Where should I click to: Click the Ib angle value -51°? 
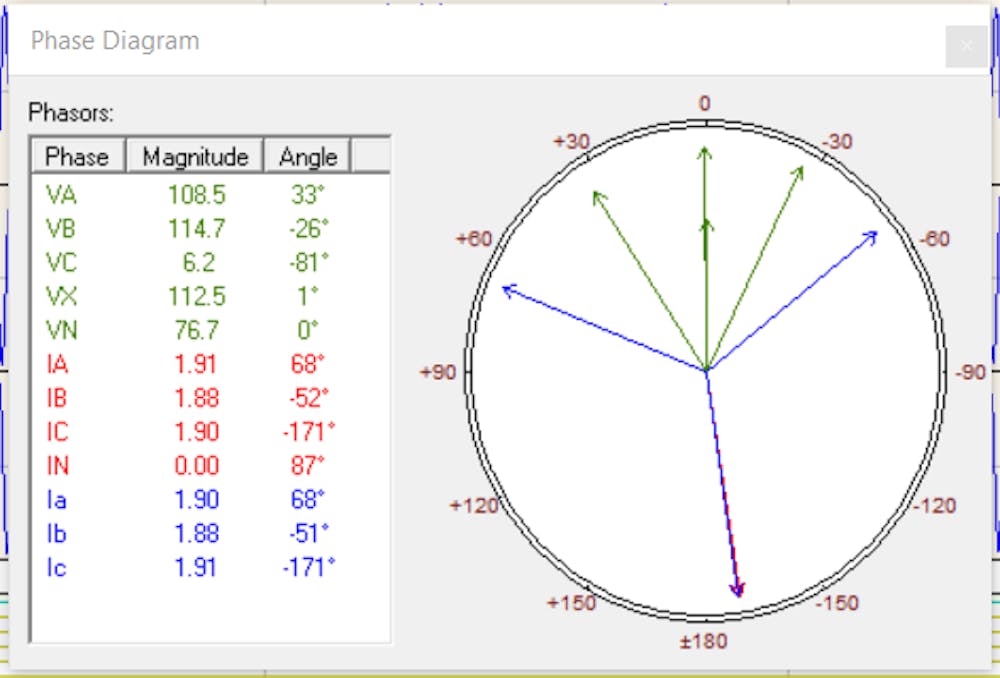point(308,533)
